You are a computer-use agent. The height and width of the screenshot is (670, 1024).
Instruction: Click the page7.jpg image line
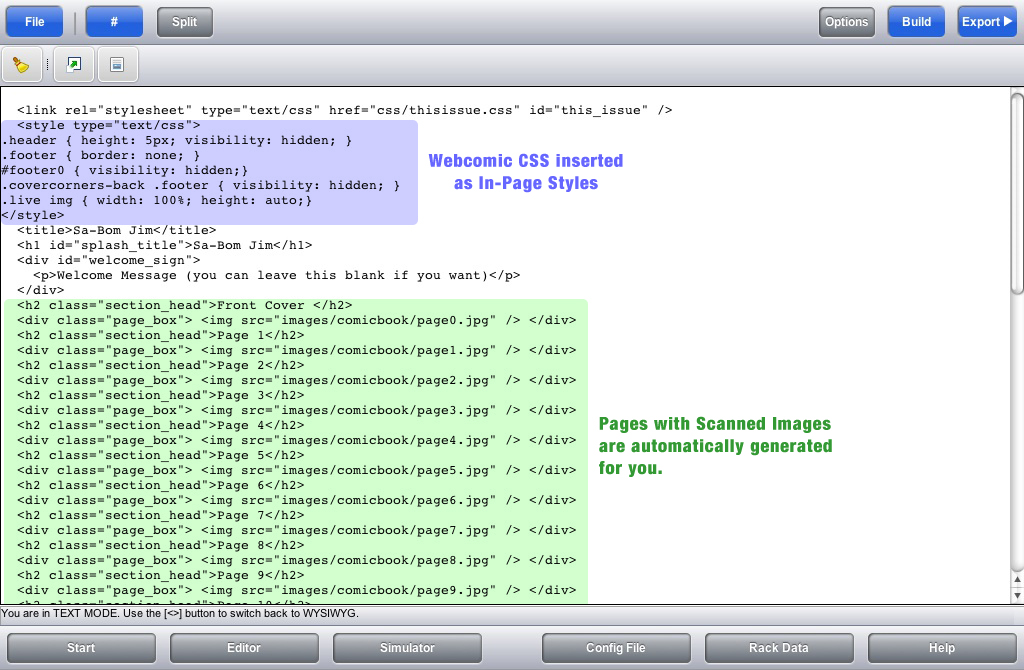[x=296, y=531]
